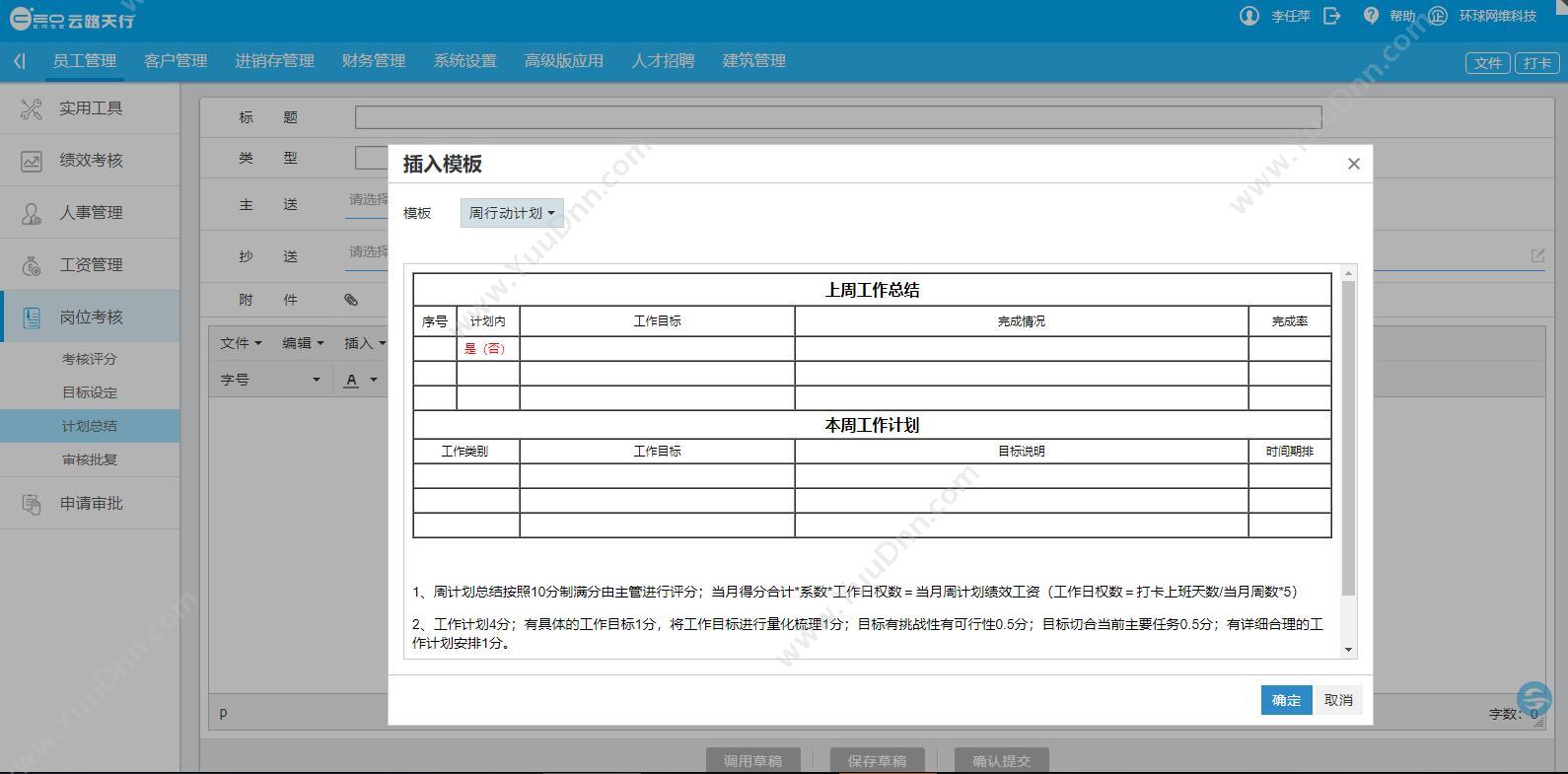The image size is (1568, 774).
Task: Switch to the 人才招聘 tab
Action: [x=663, y=61]
